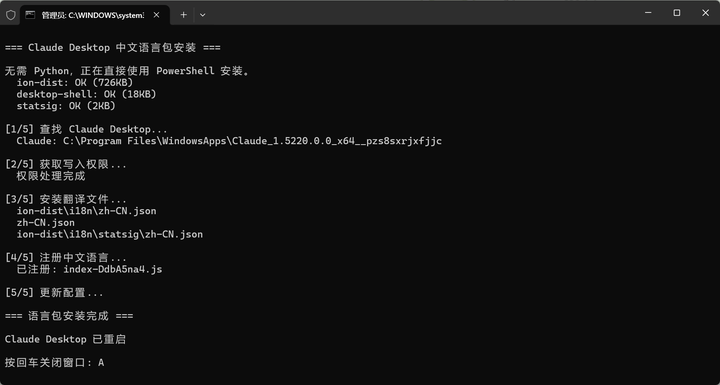Image resolution: width=720 pixels, height=385 pixels.
Task: Click the index-DdbA5na4.js registered file text
Action: click(x=112, y=269)
